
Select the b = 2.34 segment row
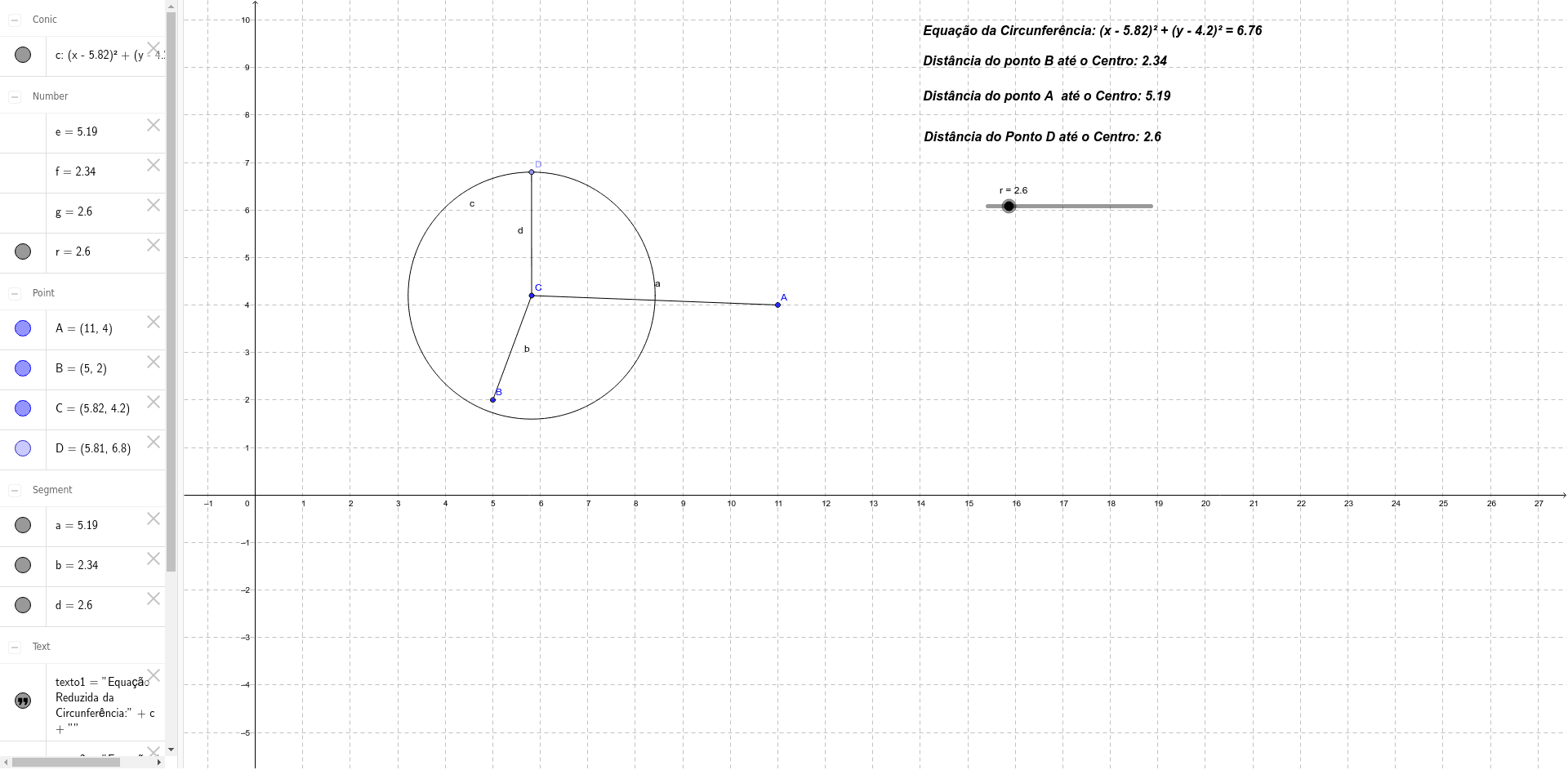coord(82,566)
